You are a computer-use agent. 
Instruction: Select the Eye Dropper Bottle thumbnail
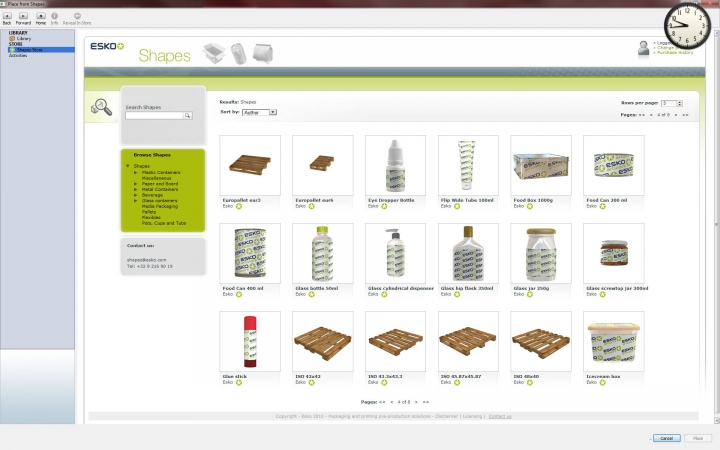[396, 165]
